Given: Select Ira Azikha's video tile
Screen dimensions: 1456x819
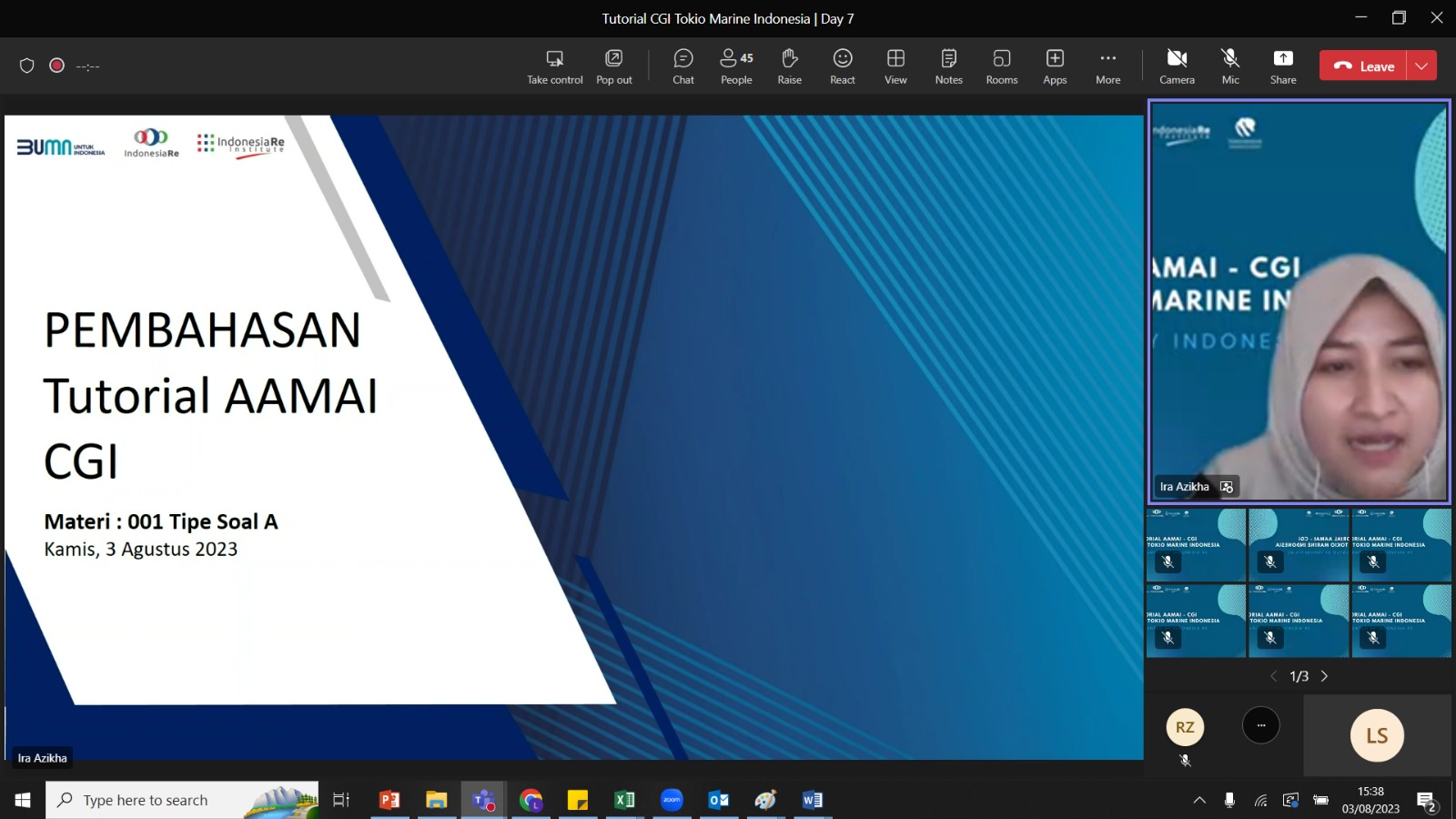Looking at the screenshot, I should 1299,301.
